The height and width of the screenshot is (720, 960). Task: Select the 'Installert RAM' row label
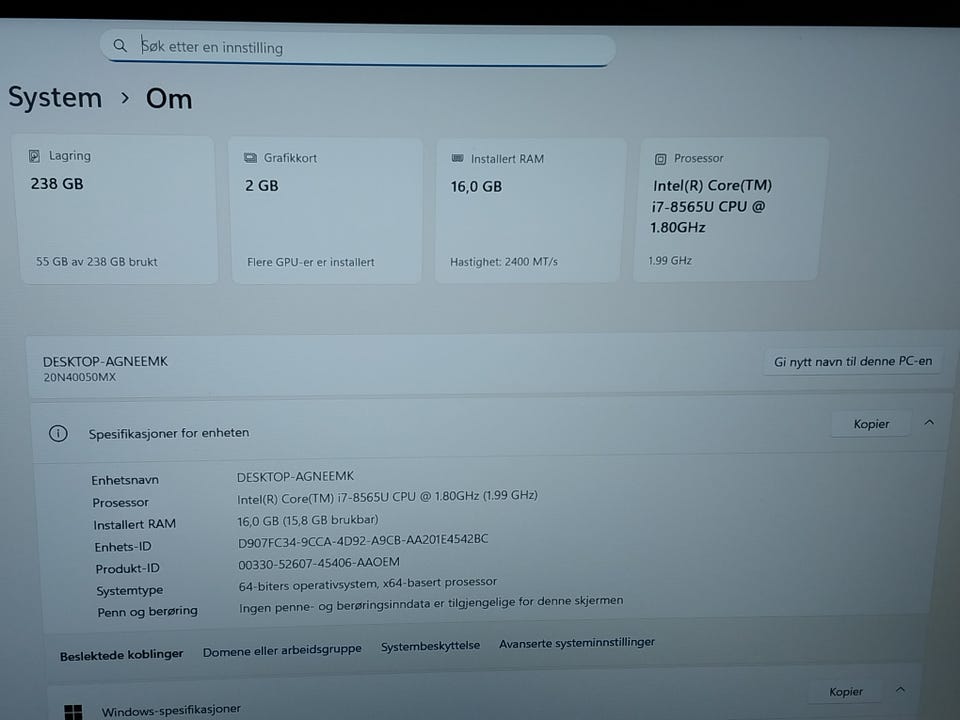[x=135, y=524]
